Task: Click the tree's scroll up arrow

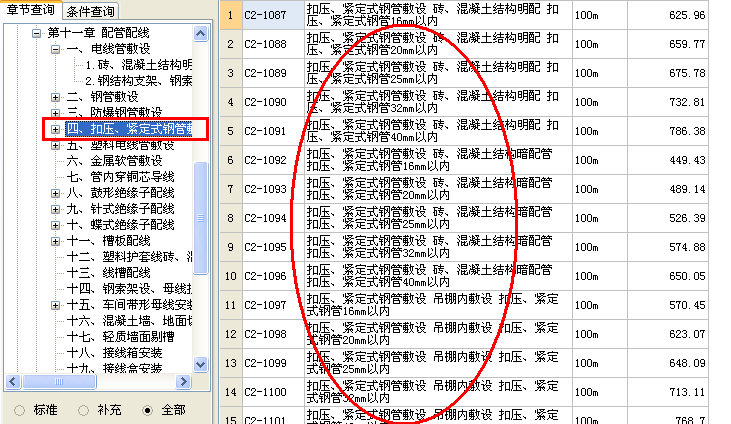Action: (x=200, y=34)
